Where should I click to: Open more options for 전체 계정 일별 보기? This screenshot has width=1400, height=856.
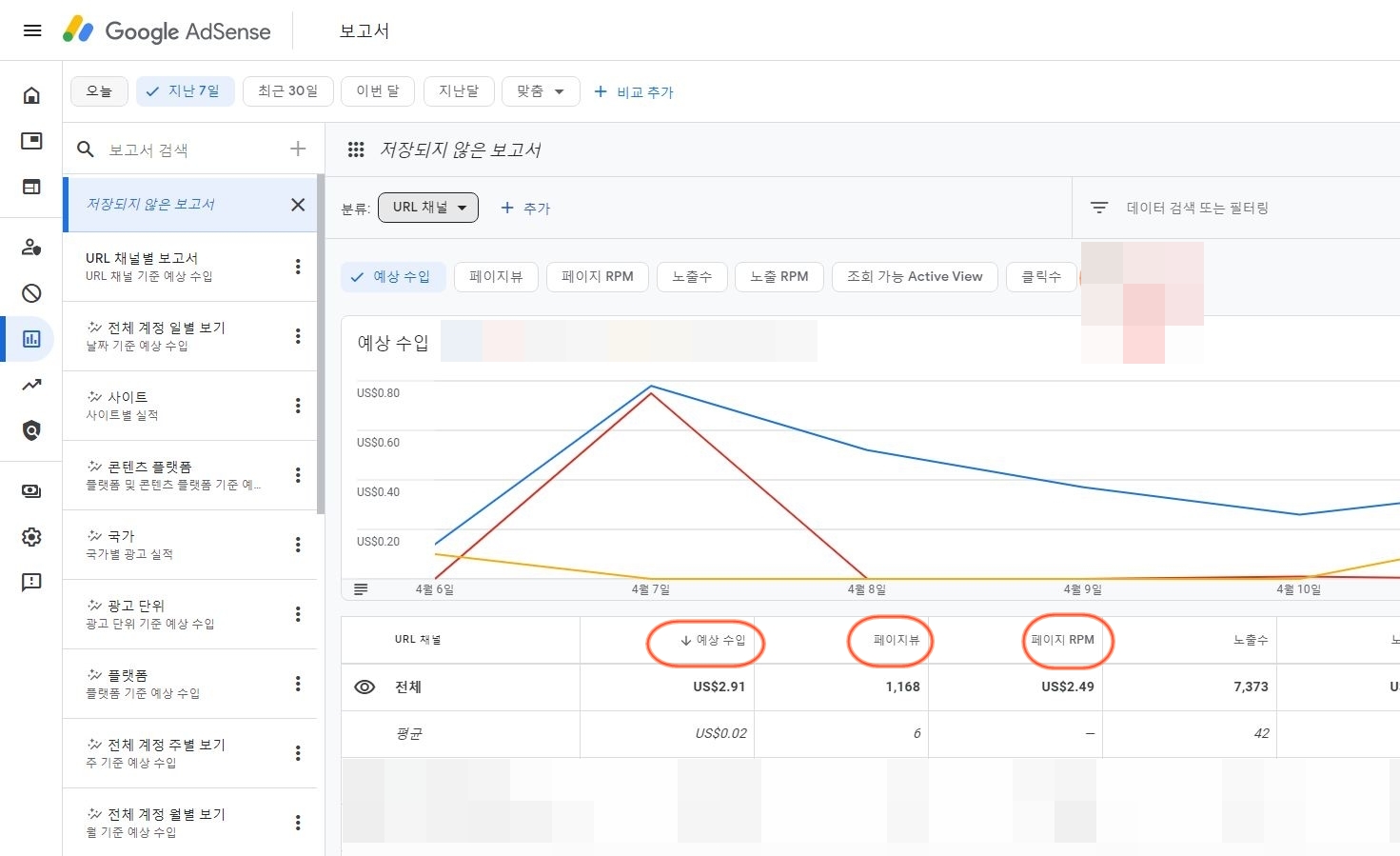[298, 336]
